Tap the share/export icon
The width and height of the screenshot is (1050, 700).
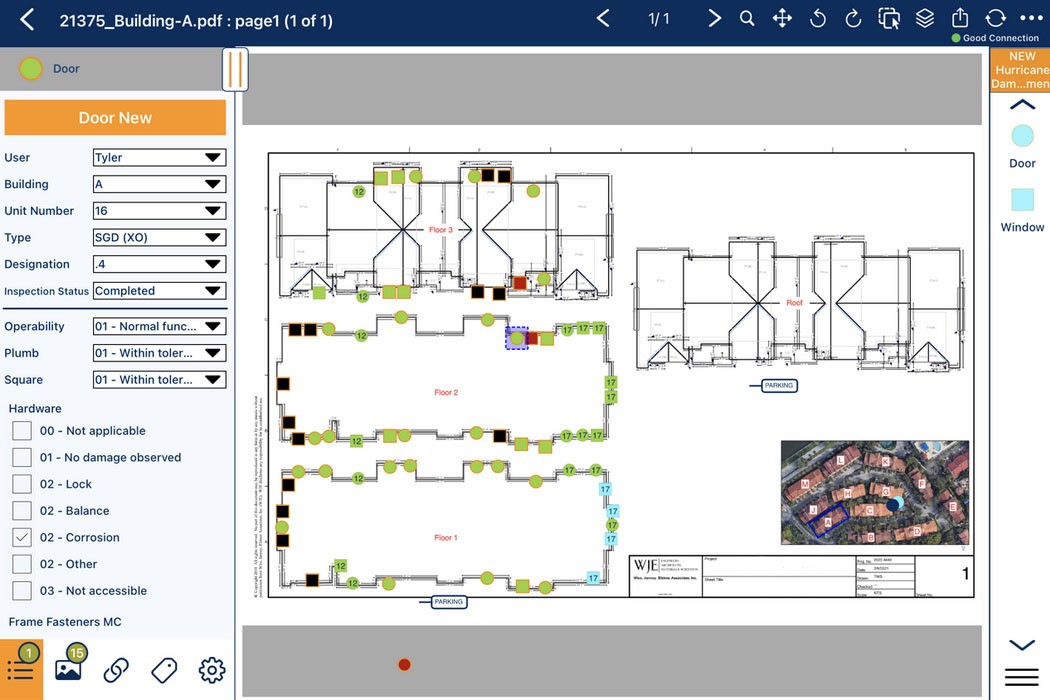coord(960,19)
